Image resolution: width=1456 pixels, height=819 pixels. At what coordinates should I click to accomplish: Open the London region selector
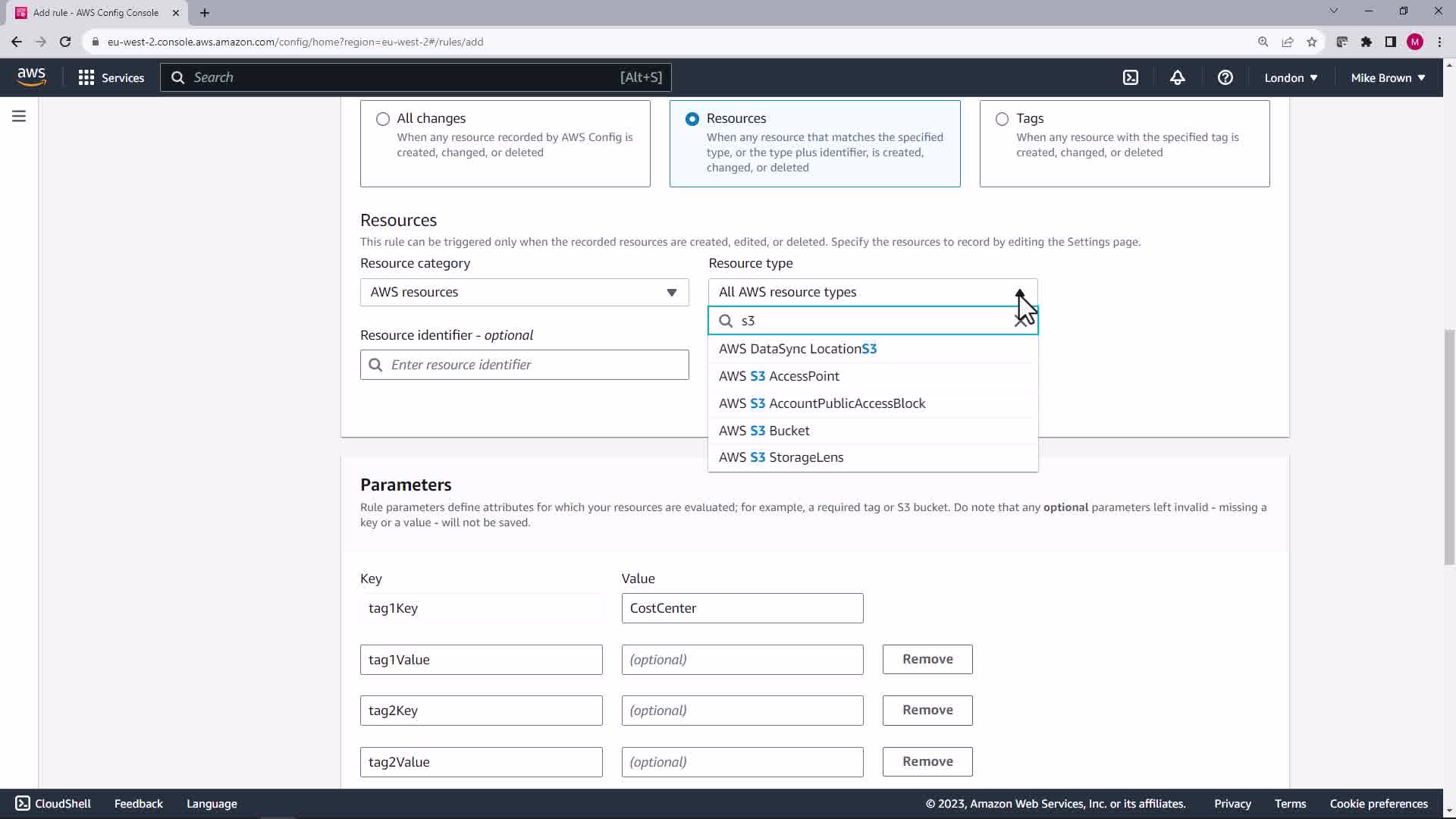coord(1291,78)
